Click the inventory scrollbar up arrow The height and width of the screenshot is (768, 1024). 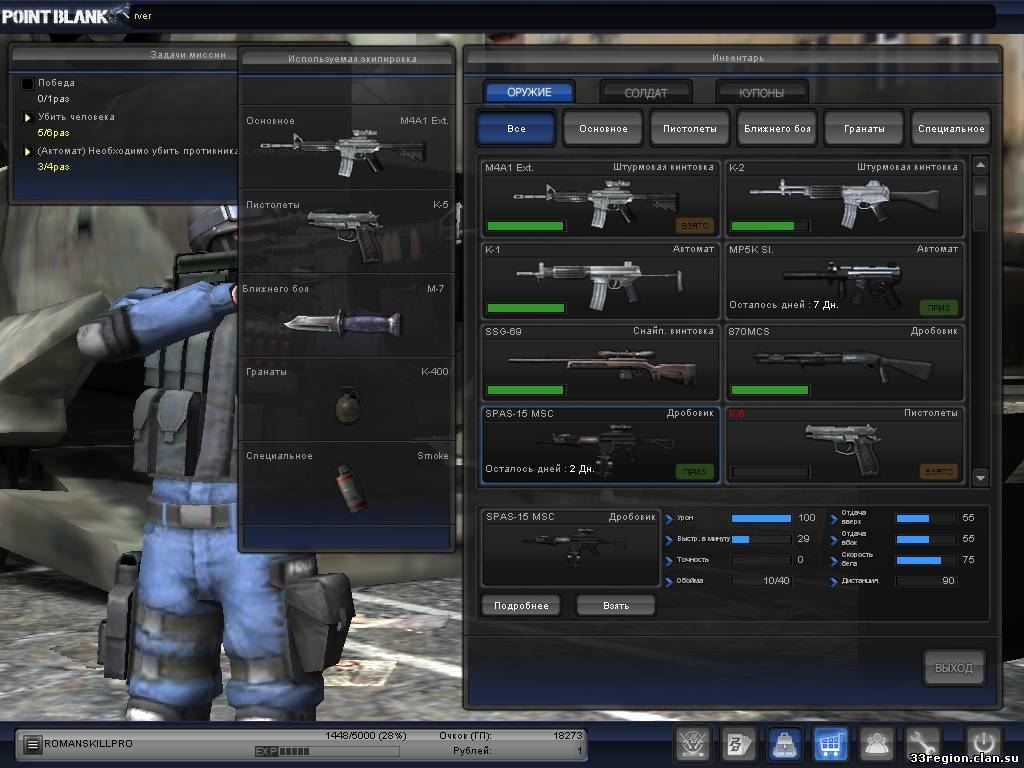[x=980, y=165]
